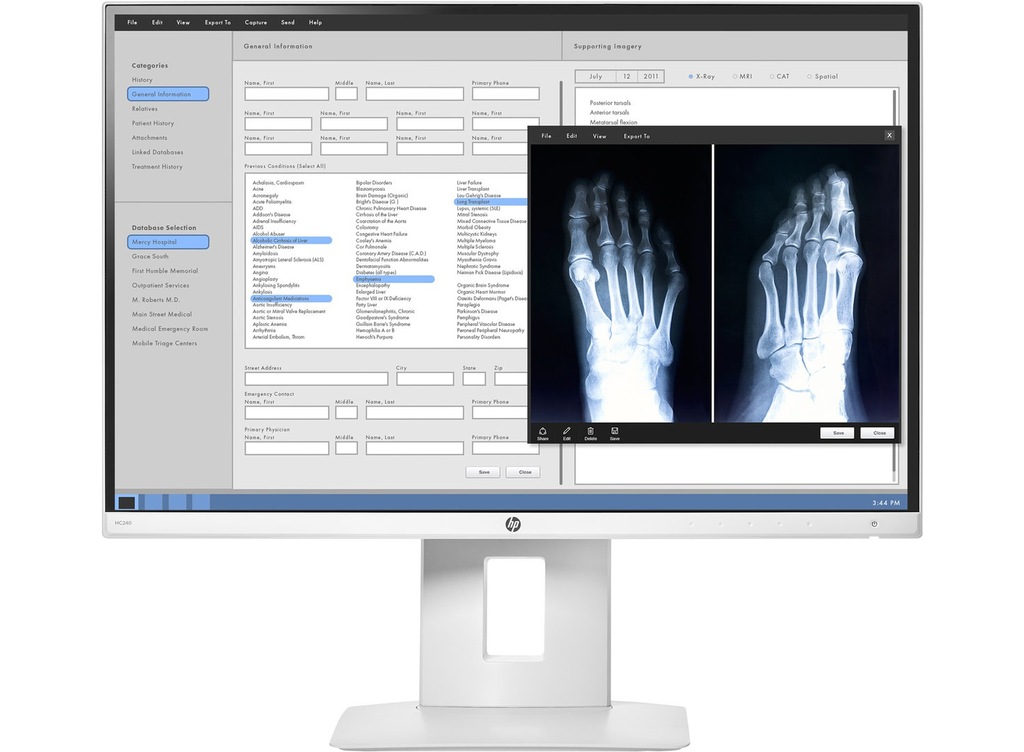Image resolution: width=1024 pixels, height=752 pixels.
Task: Click the Save disk icon beside Delete
Action: pyautogui.click(x=614, y=432)
